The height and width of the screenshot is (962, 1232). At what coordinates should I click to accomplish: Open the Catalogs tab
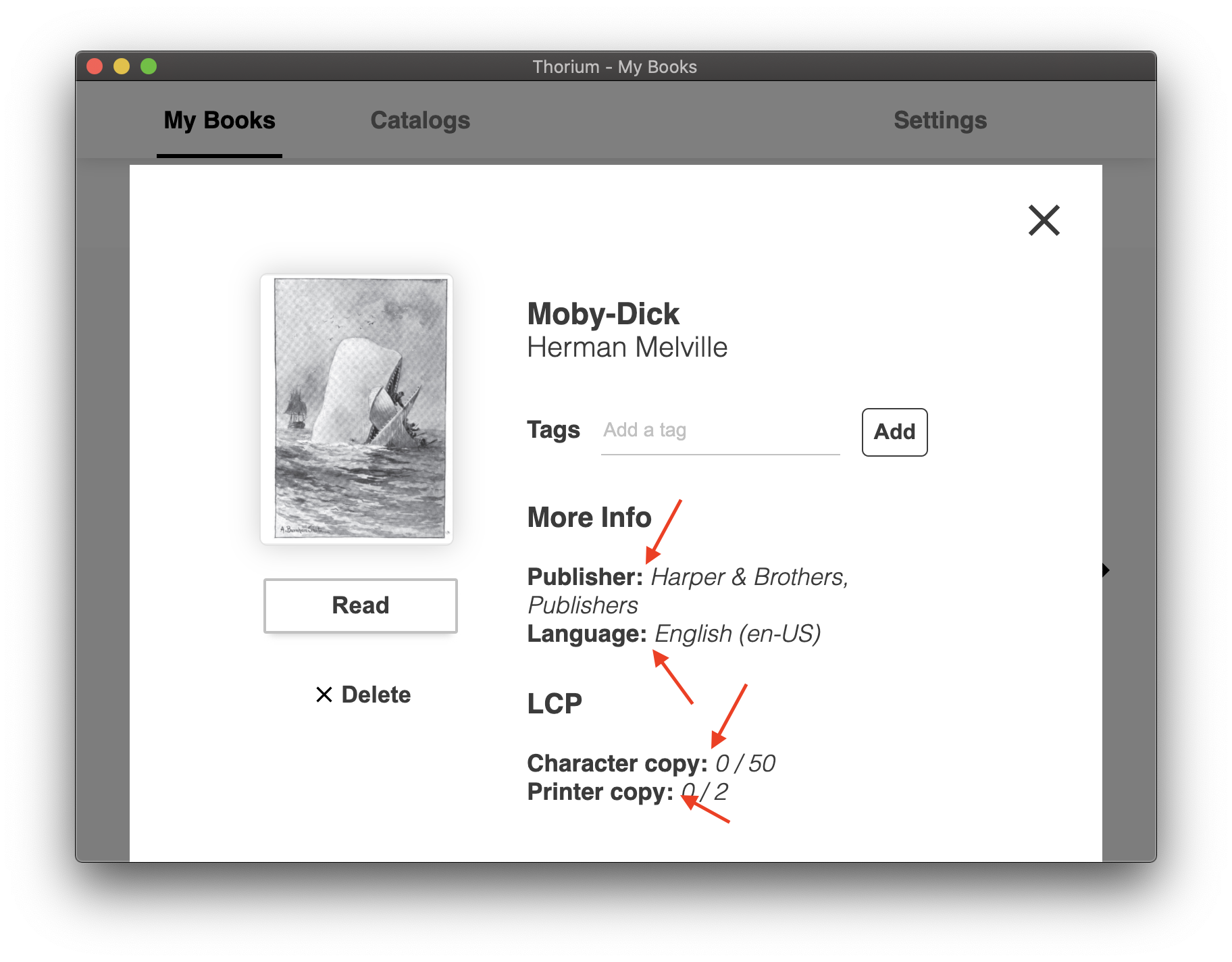tap(420, 121)
